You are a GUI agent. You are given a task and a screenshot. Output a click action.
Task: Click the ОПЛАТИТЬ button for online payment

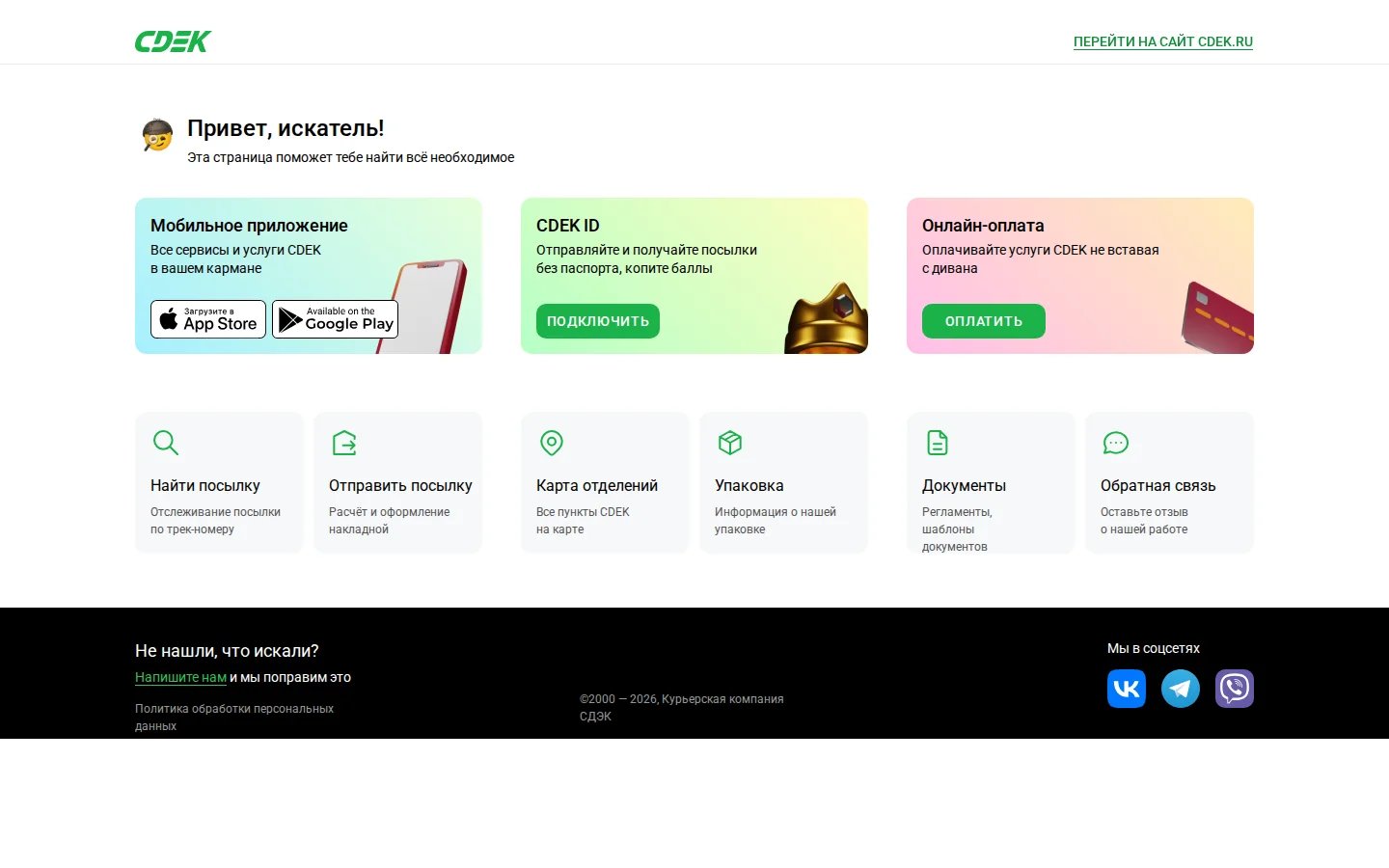pos(984,321)
